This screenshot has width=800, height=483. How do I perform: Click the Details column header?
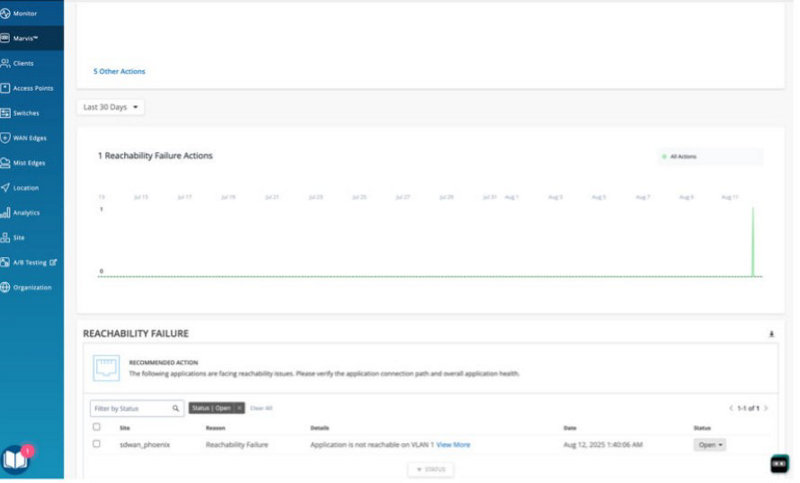tap(319, 428)
